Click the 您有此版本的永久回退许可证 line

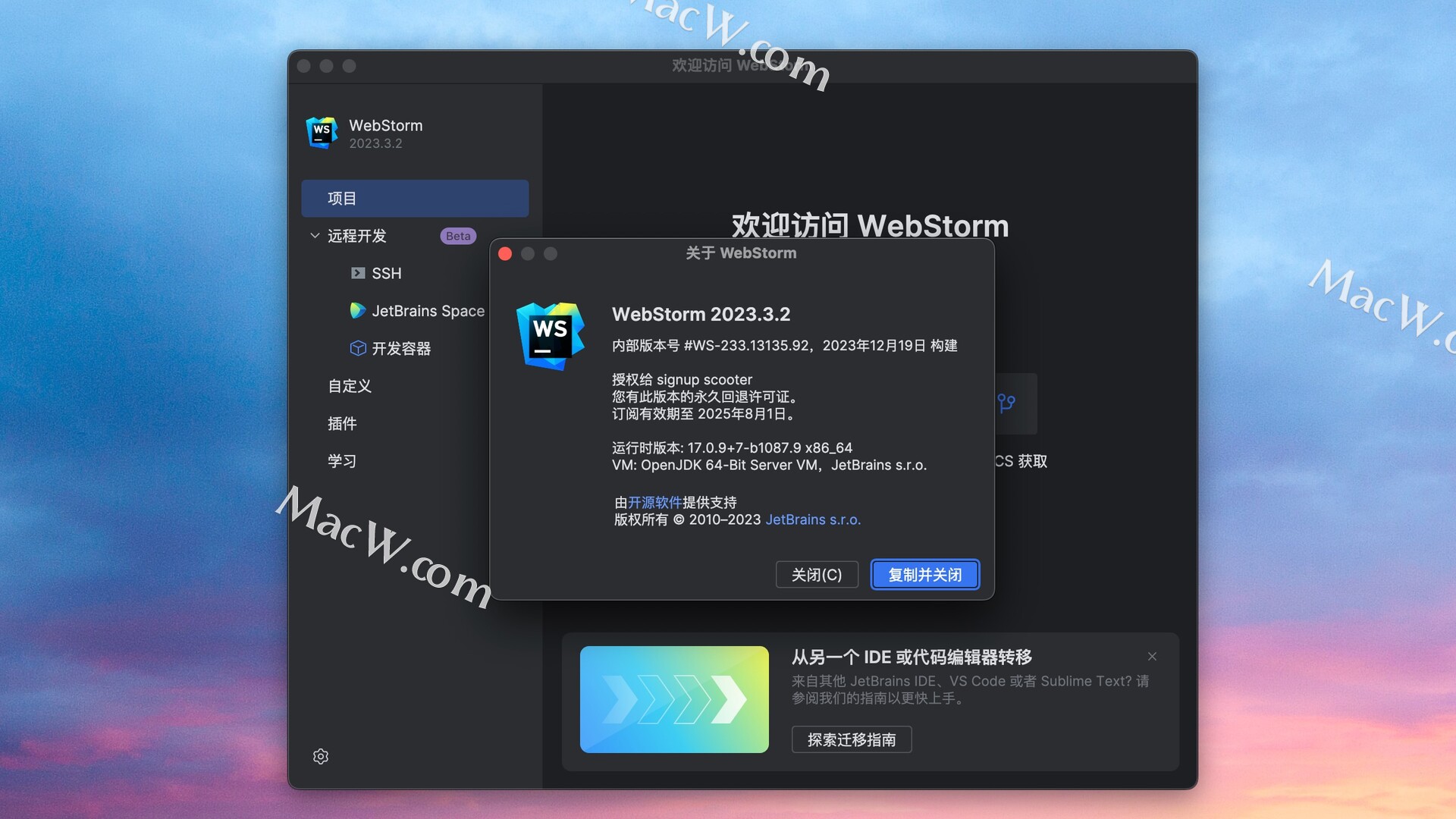[705, 397]
